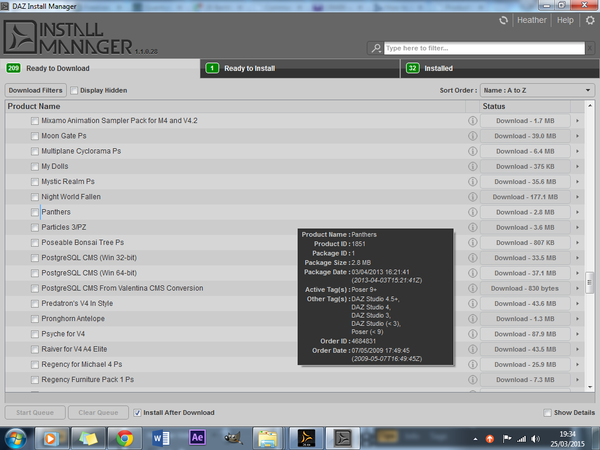
Task: Toggle the Display Hidden checkbox
Action: [x=74, y=90]
